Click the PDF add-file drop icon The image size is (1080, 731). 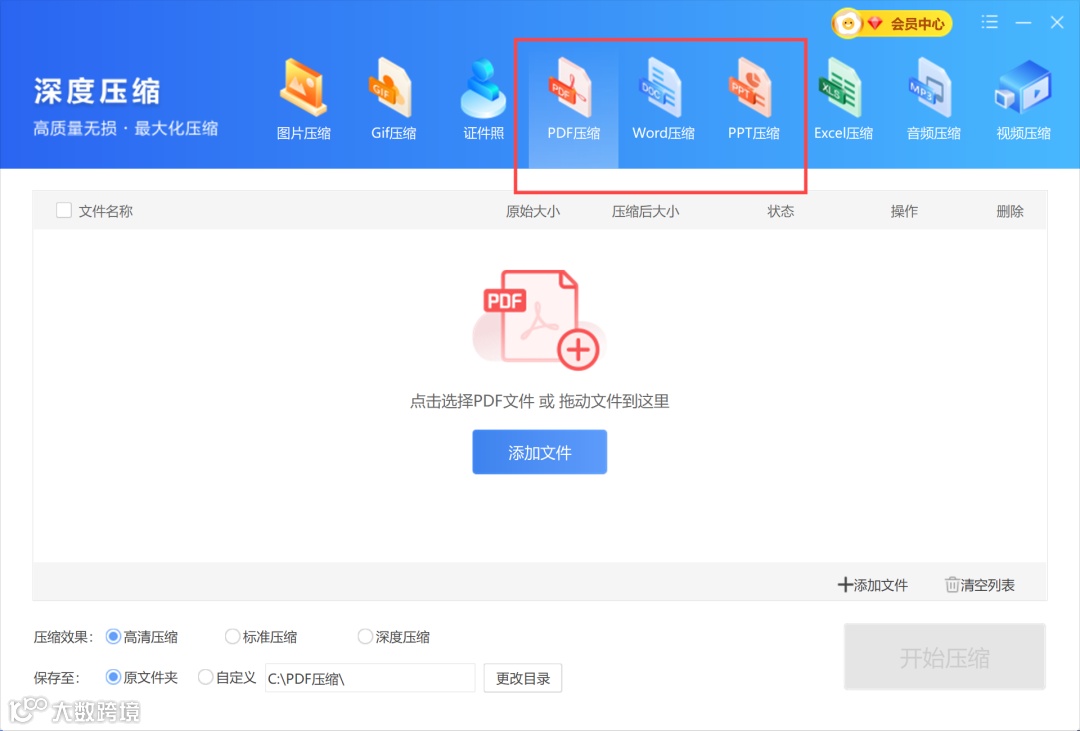click(539, 318)
